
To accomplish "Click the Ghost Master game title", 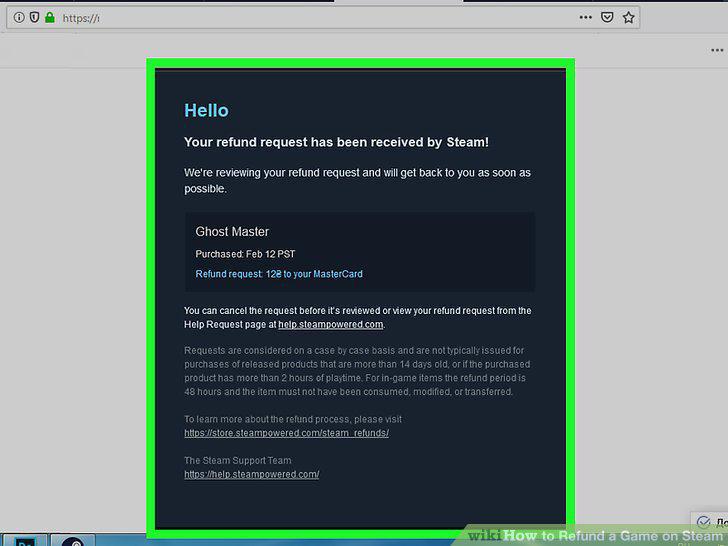I will click(x=232, y=232).
